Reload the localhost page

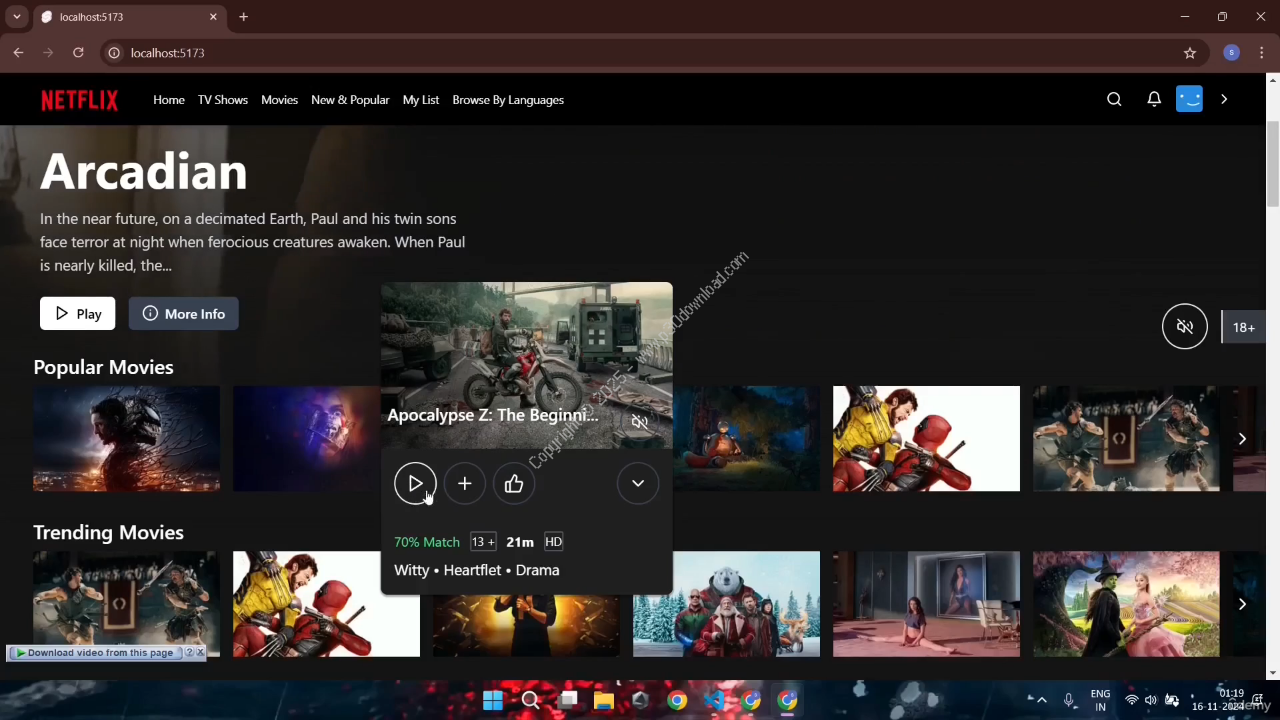(78, 53)
